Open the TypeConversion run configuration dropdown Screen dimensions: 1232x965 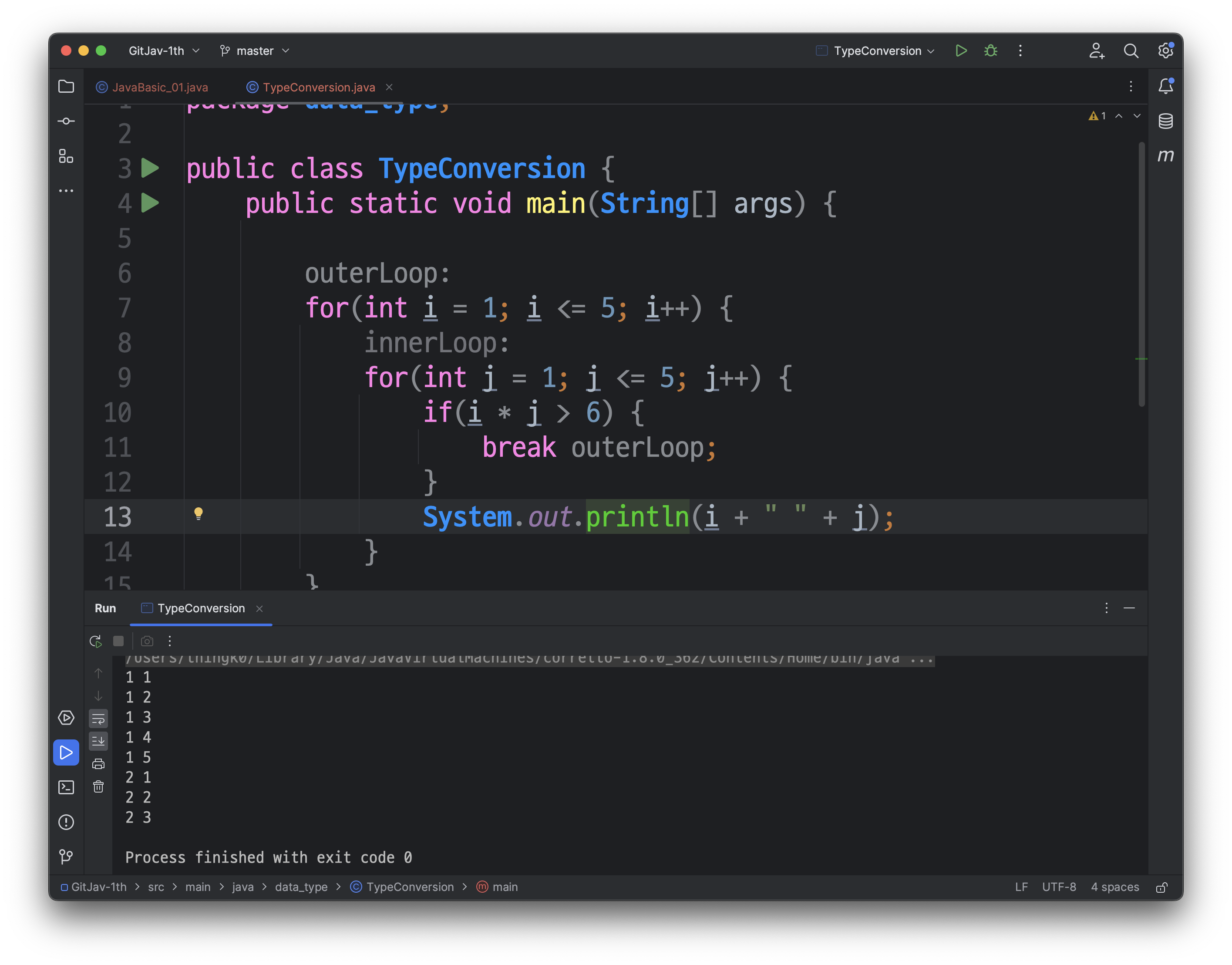point(877,51)
